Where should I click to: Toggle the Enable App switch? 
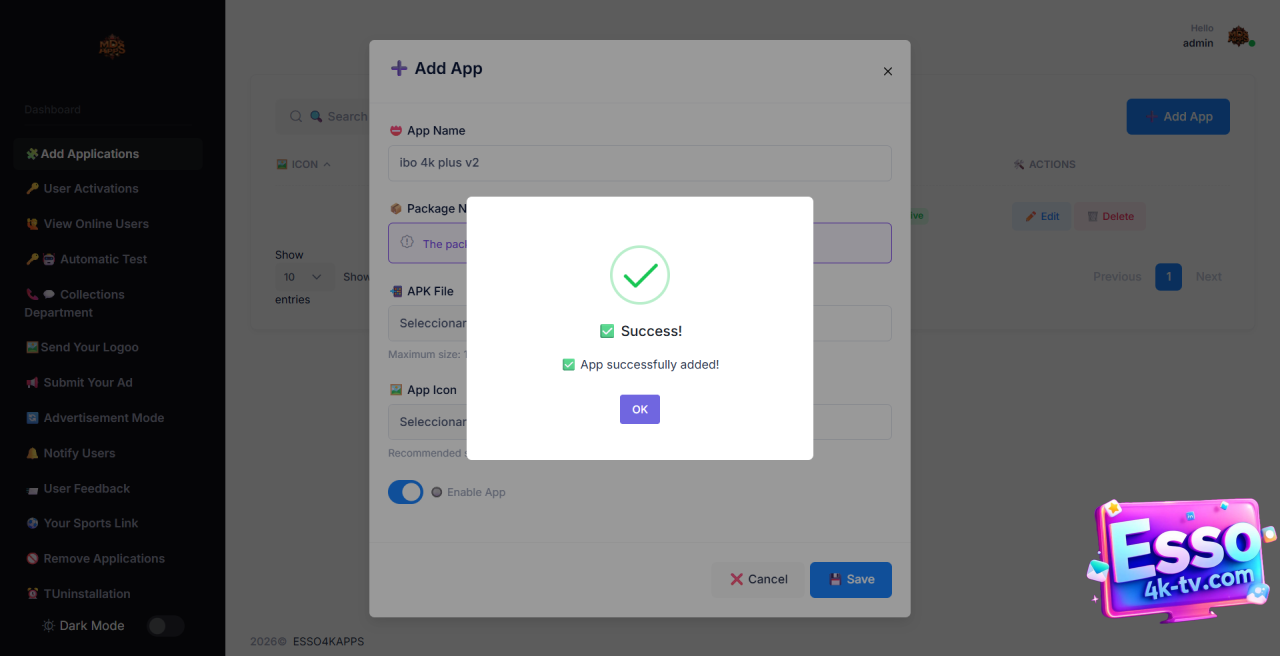pyautogui.click(x=406, y=492)
